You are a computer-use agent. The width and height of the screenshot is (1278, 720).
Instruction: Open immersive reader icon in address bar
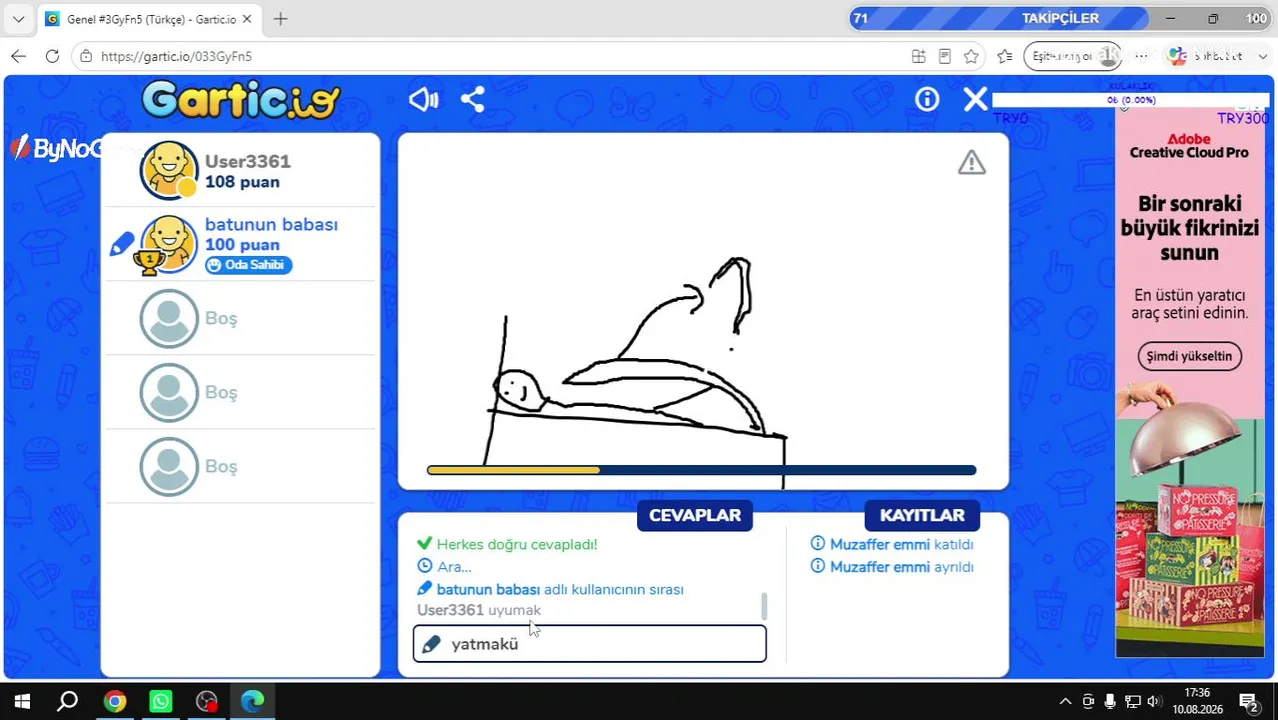945,56
